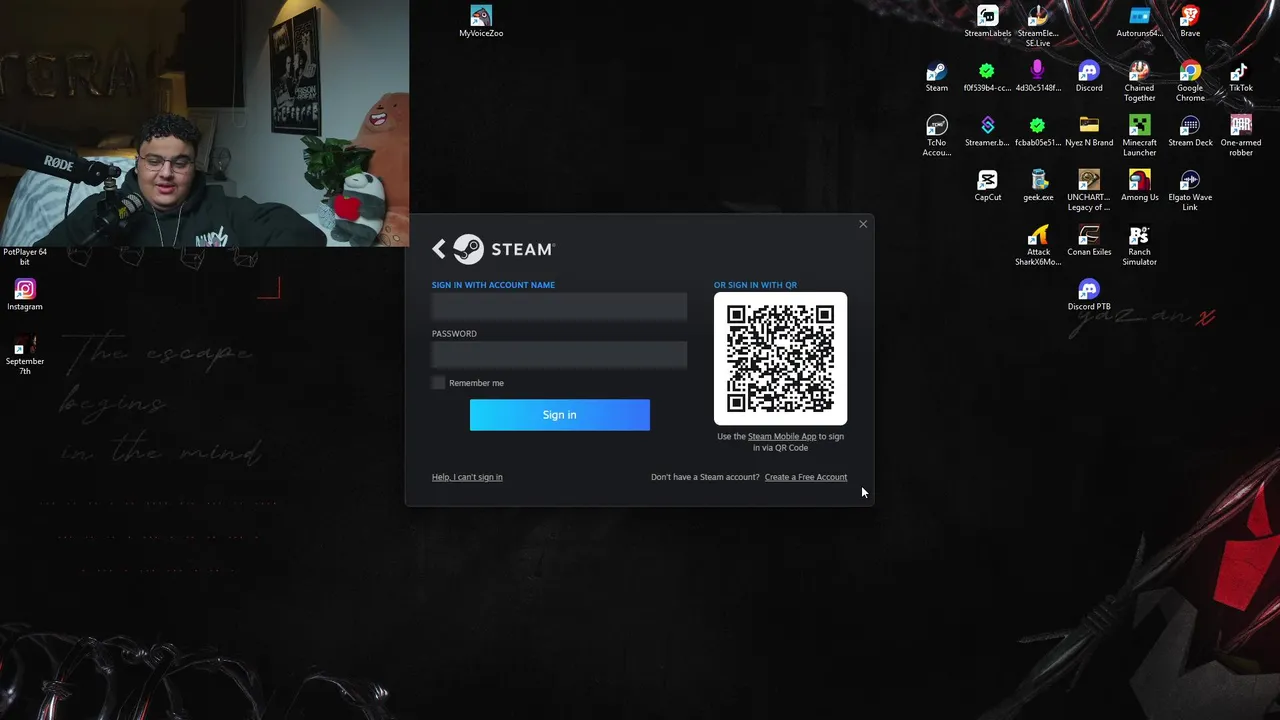Focus the password input field
Image resolution: width=1280 pixels, height=720 pixels.
tap(559, 355)
